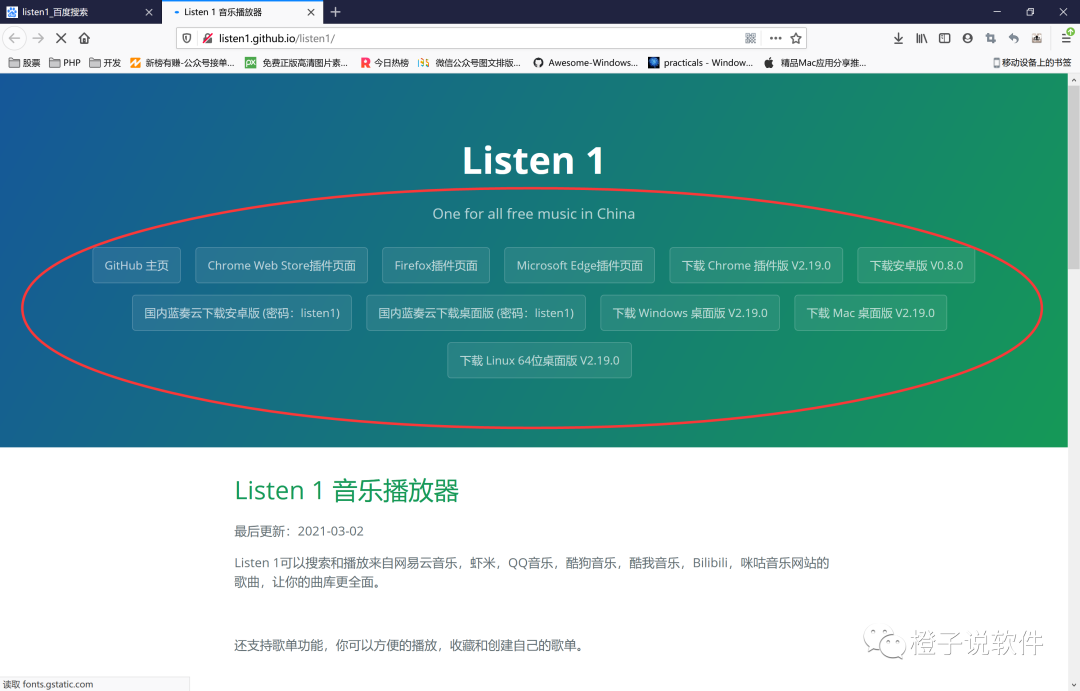Click the undo arrow toolbar icon

click(x=1014, y=39)
